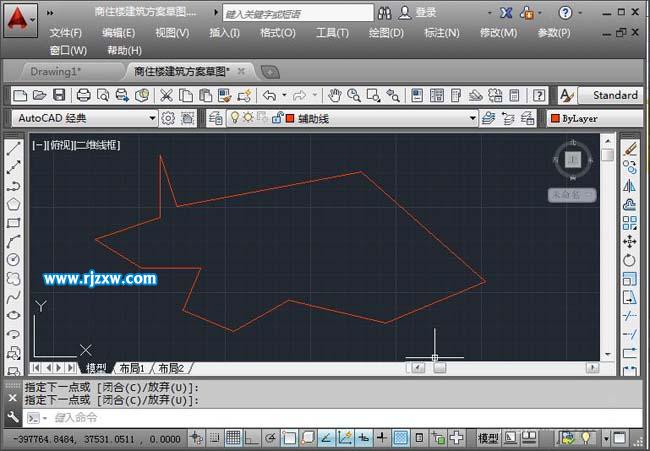Screen dimensions: 650x451
Task: Switch to the 布局1 layout tab
Action: click(x=132, y=368)
